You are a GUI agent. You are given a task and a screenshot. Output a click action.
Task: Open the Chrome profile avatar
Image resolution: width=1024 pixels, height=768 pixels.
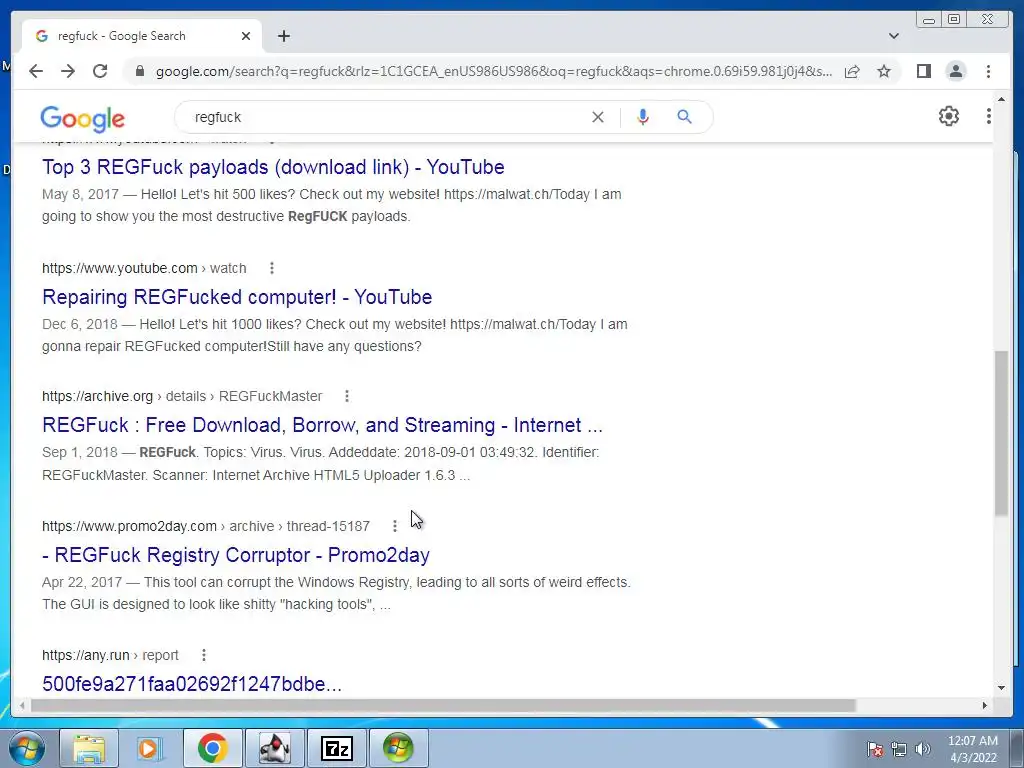pyautogui.click(x=956, y=71)
